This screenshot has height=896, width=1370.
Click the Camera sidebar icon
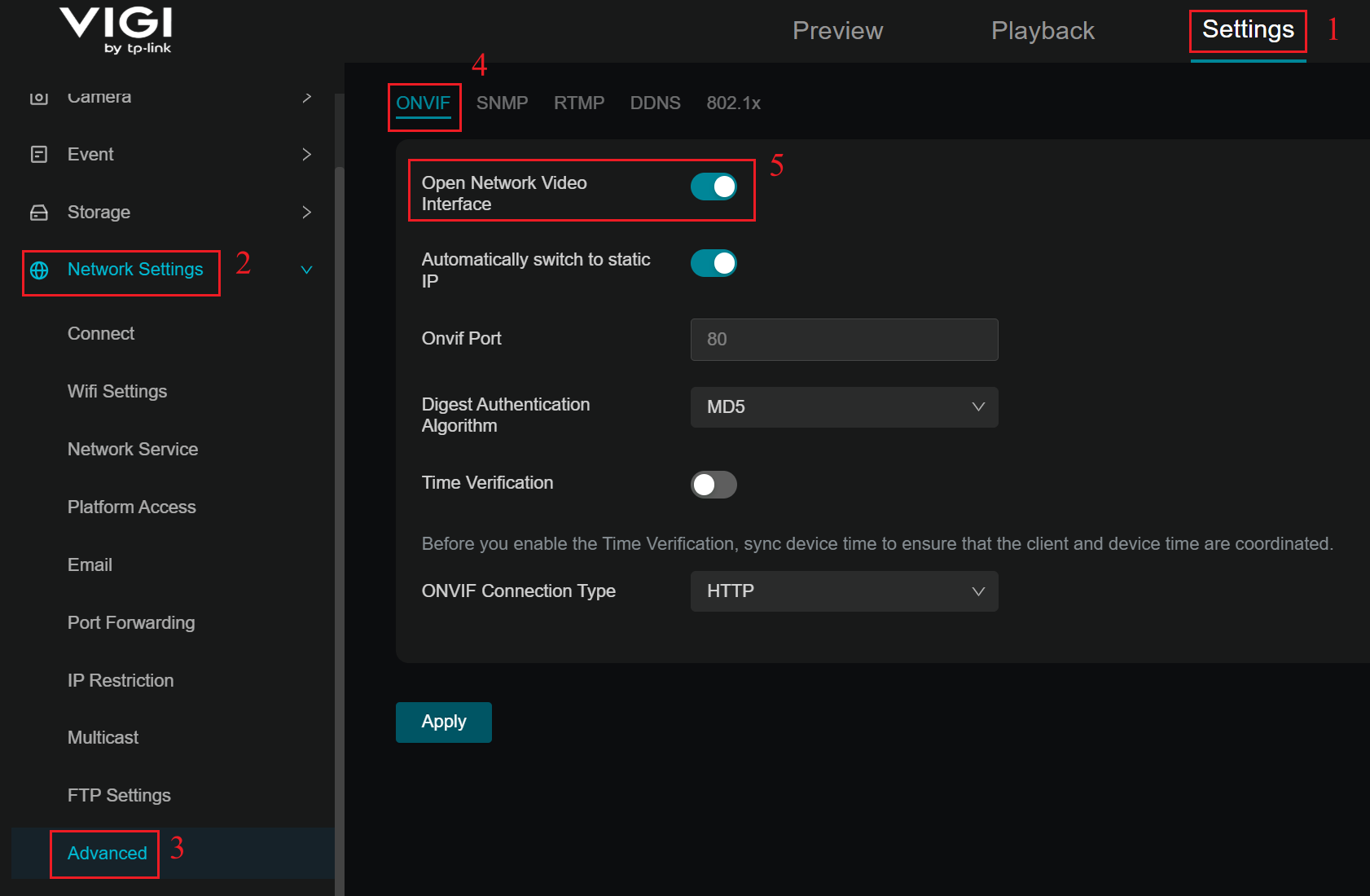[38, 96]
